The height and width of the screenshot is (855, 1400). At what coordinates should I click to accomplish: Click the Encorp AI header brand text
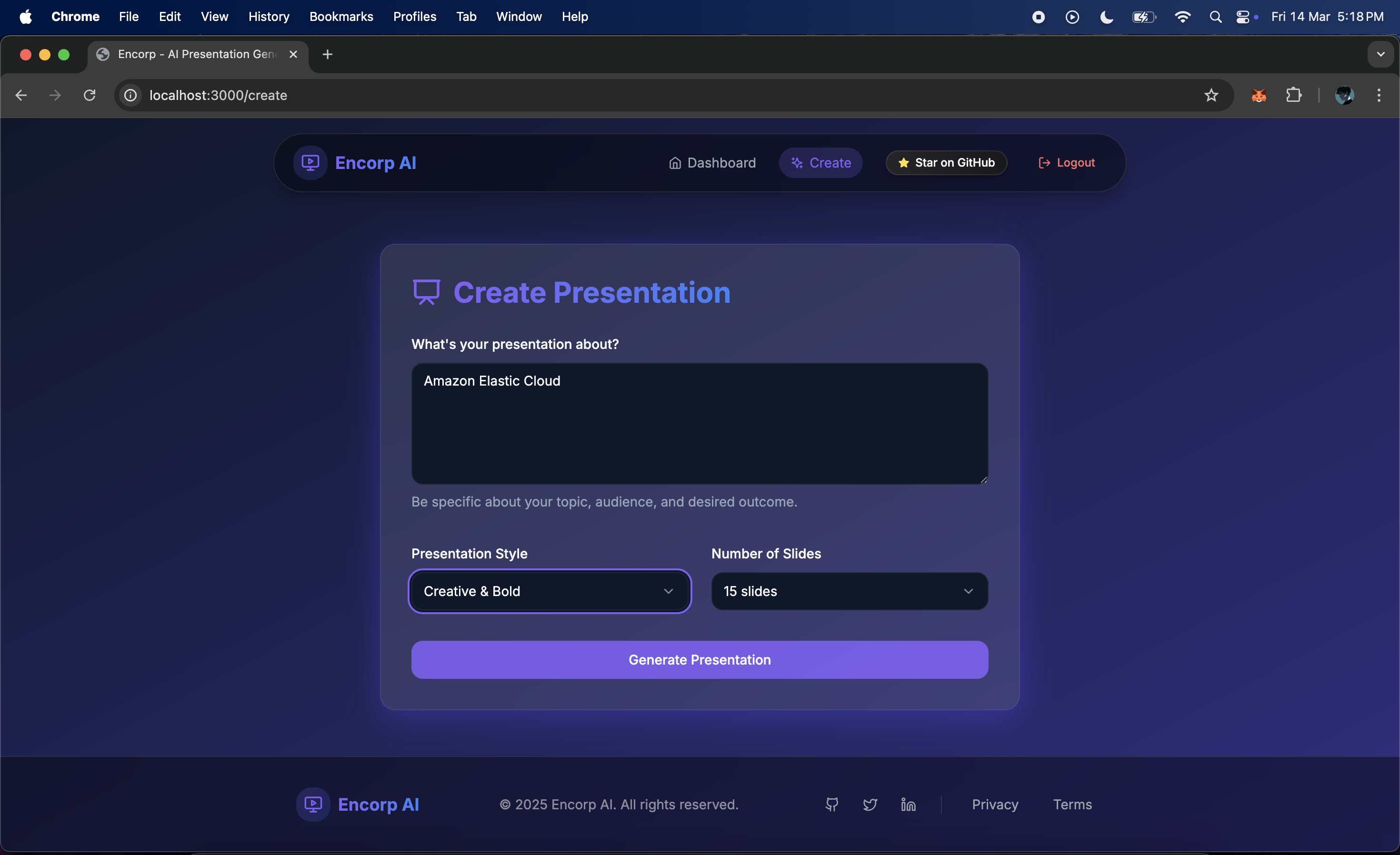pos(376,163)
